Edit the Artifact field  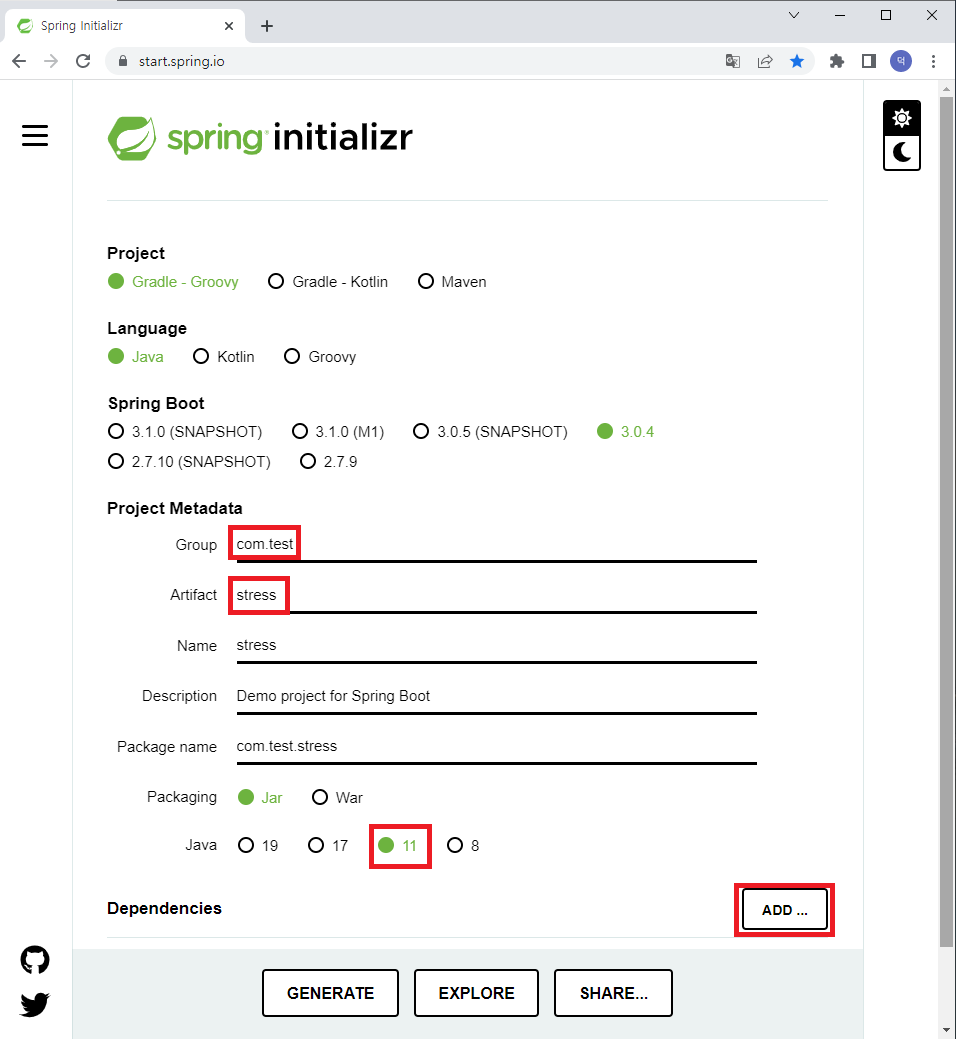pos(496,595)
